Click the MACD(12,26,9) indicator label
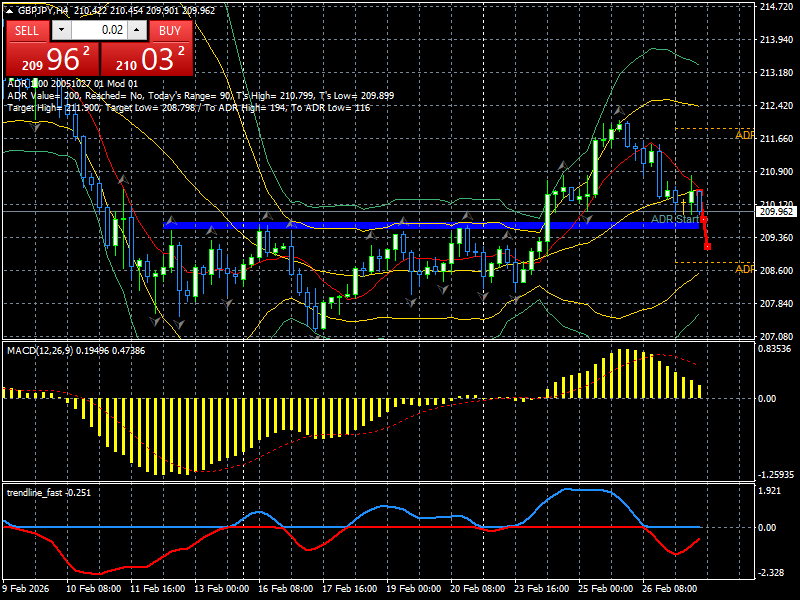This screenshot has width=800, height=600. 76,351
